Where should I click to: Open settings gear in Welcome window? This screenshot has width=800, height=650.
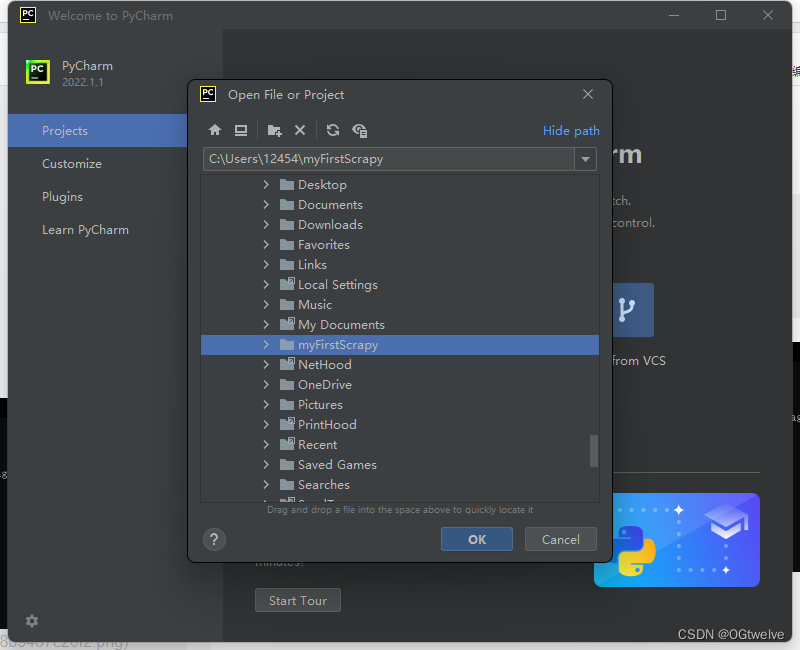coord(32,621)
